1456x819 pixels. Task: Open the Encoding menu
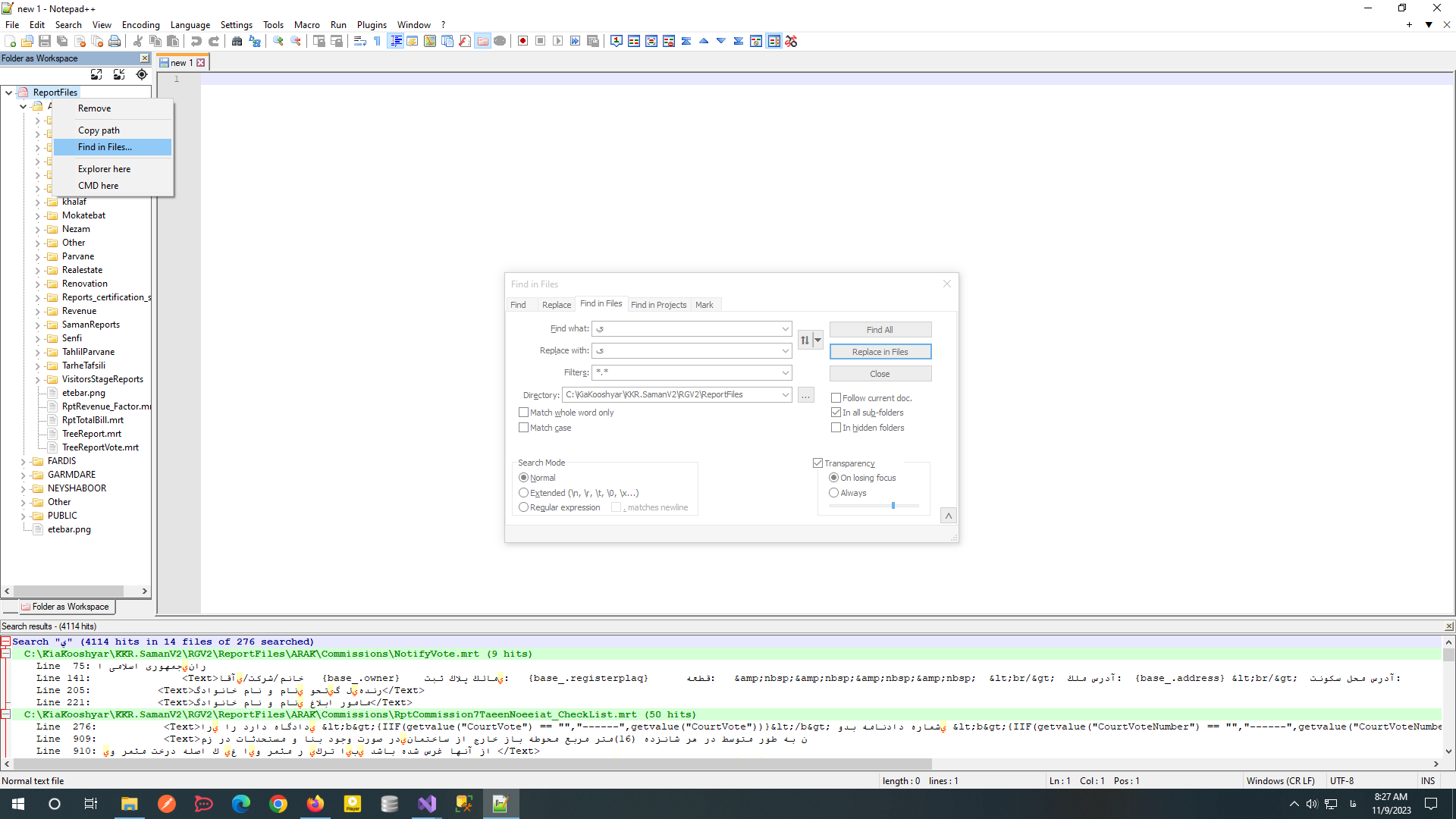pyautogui.click(x=140, y=25)
